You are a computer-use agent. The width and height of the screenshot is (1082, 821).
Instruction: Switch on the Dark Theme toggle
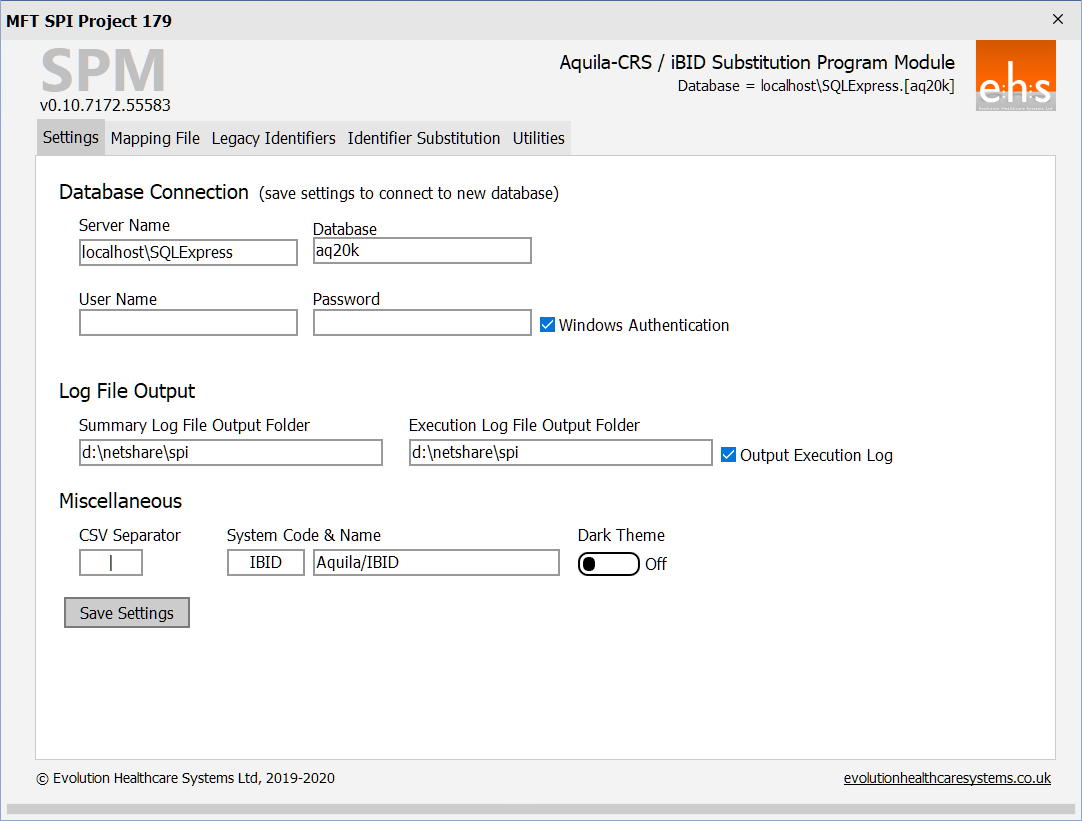(x=608, y=564)
